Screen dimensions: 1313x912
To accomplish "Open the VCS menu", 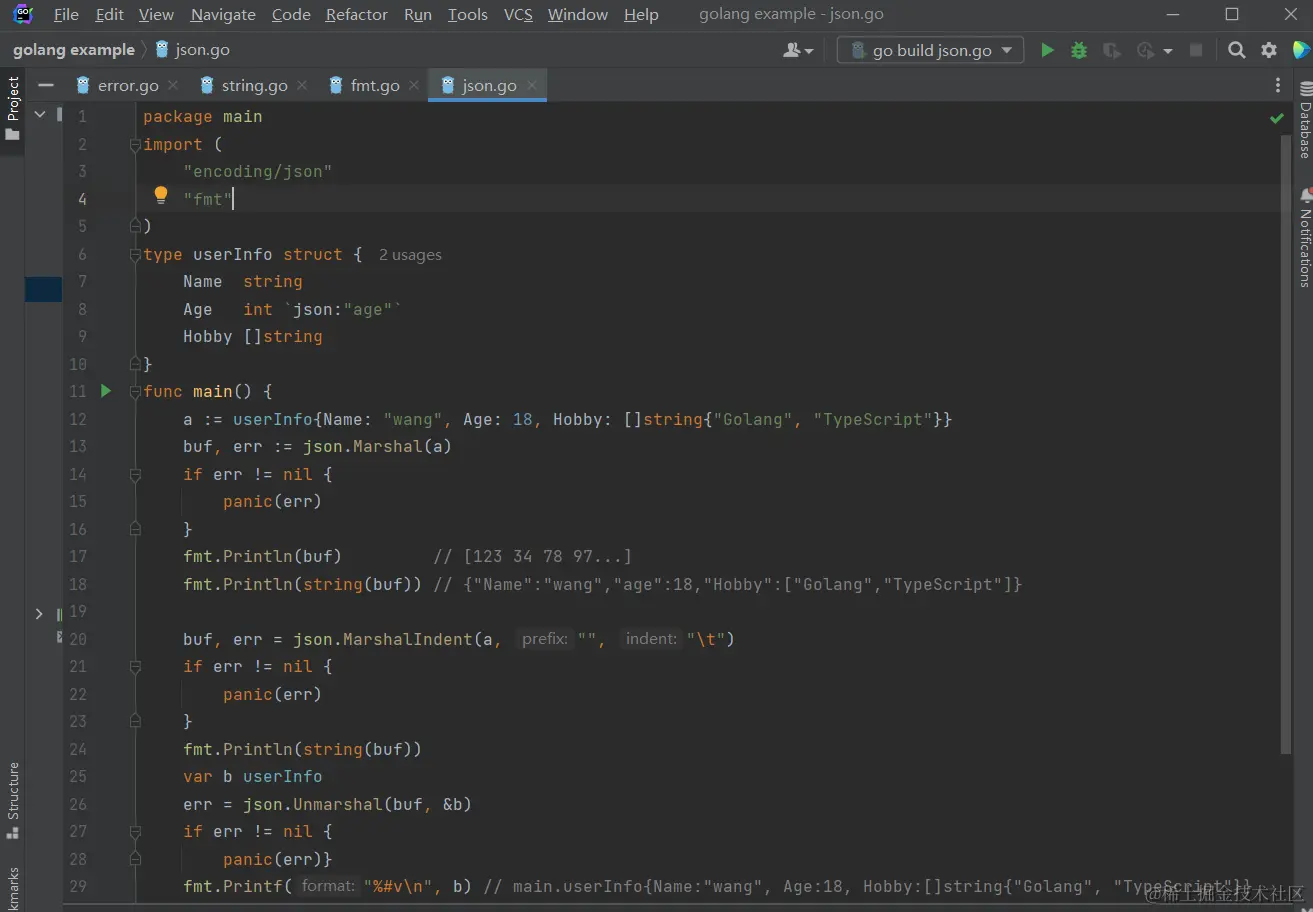I will tap(518, 14).
